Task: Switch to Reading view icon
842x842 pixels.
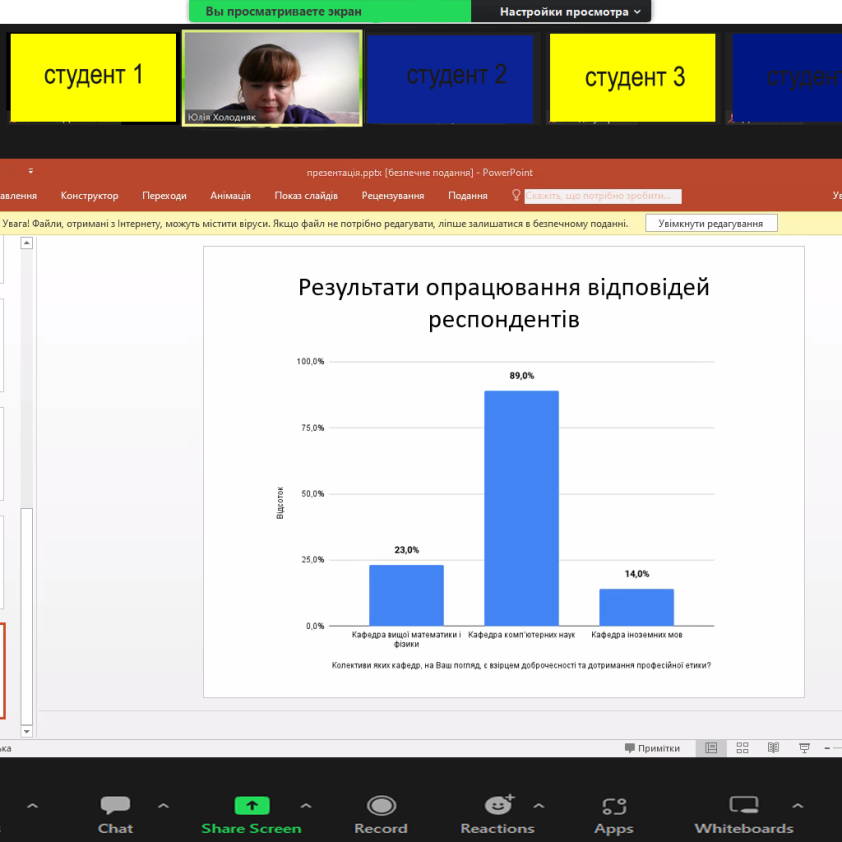Action: click(773, 748)
